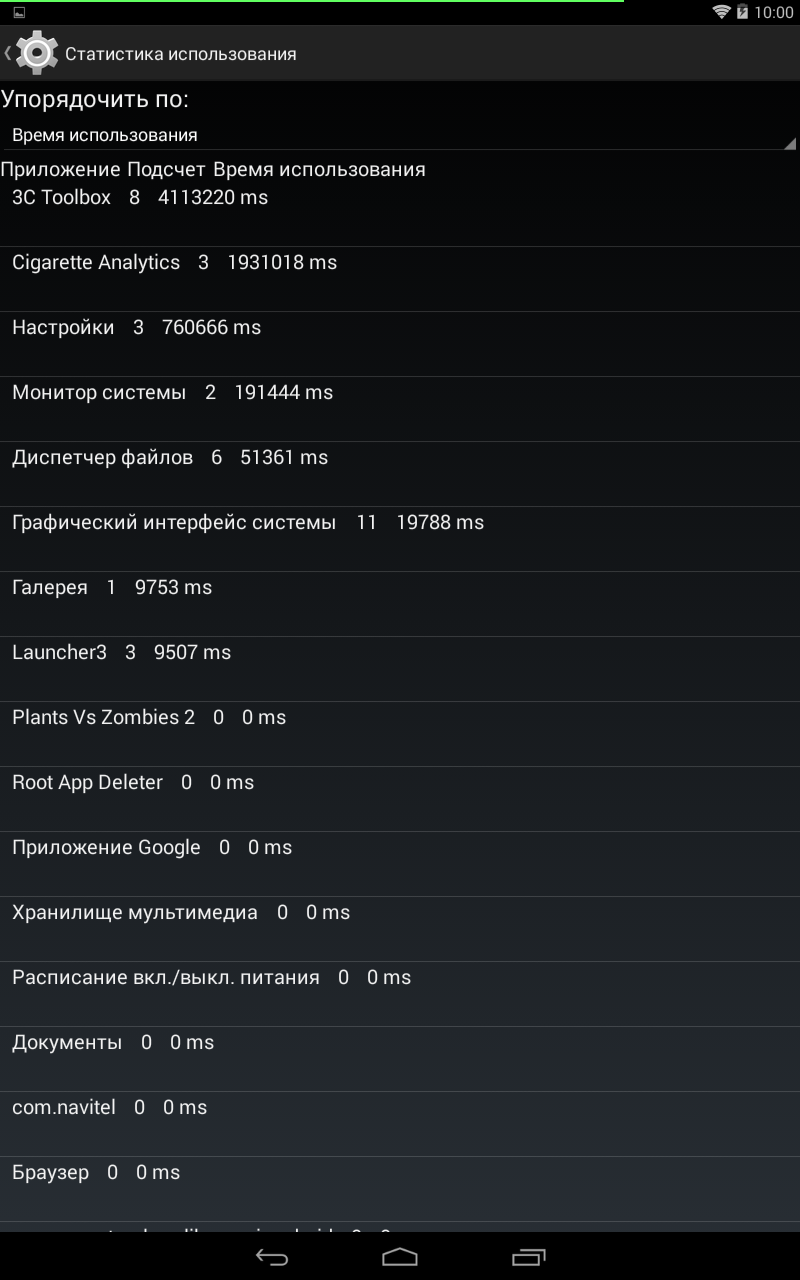Tap the Wi-Fi status icon
800x1280 pixels.
[721, 12]
